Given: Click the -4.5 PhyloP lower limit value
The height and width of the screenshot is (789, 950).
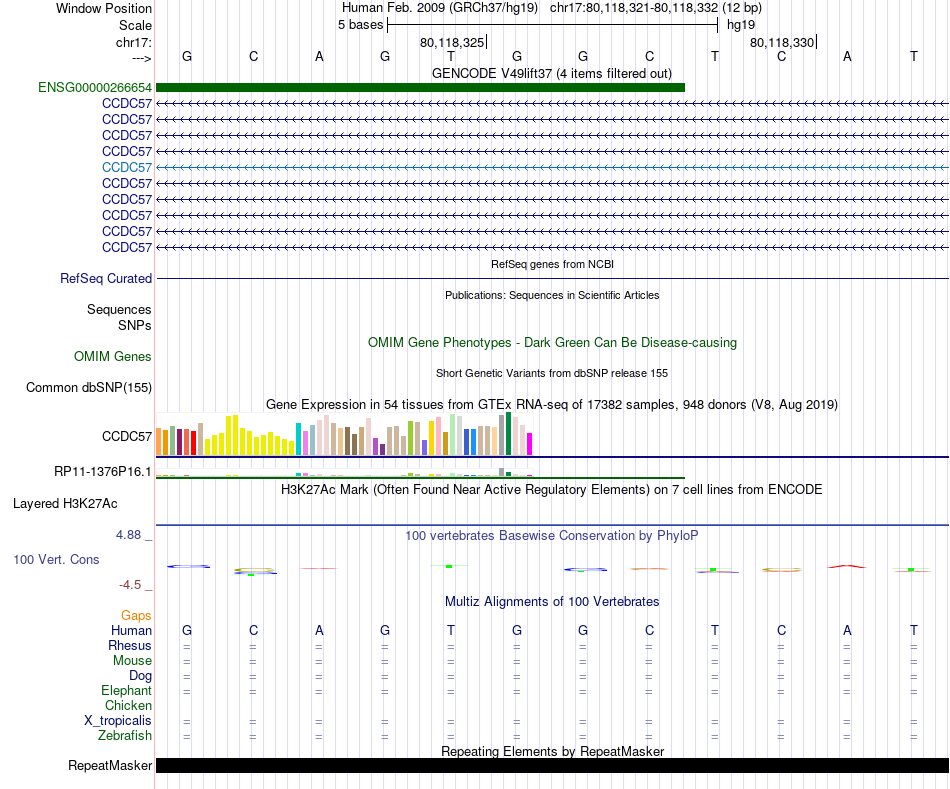Looking at the screenshot, I should [x=130, y=585].
